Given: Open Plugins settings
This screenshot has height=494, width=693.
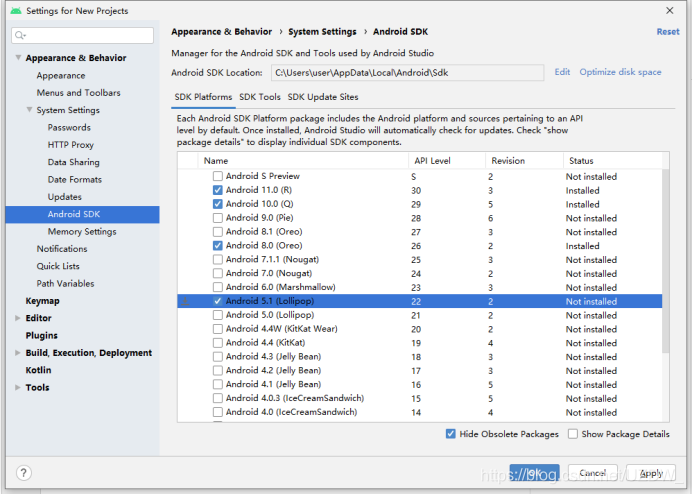Looking at the screenshot, I should tap(42, 335).
